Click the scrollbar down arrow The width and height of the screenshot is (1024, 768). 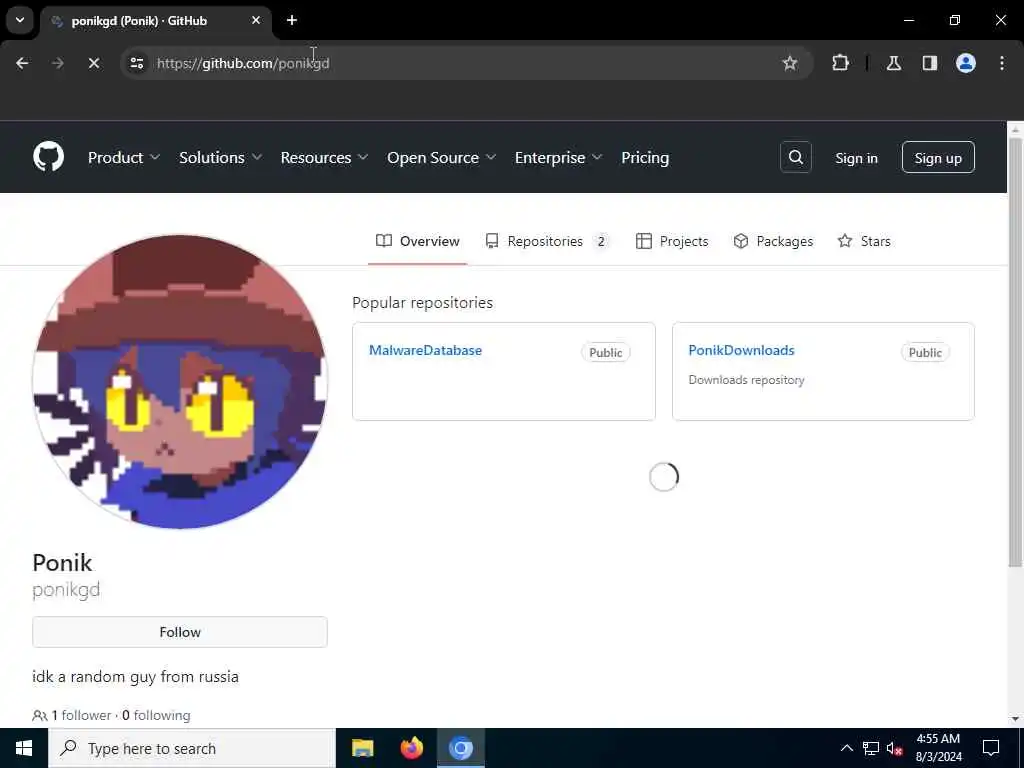(x=1015, y=719)
